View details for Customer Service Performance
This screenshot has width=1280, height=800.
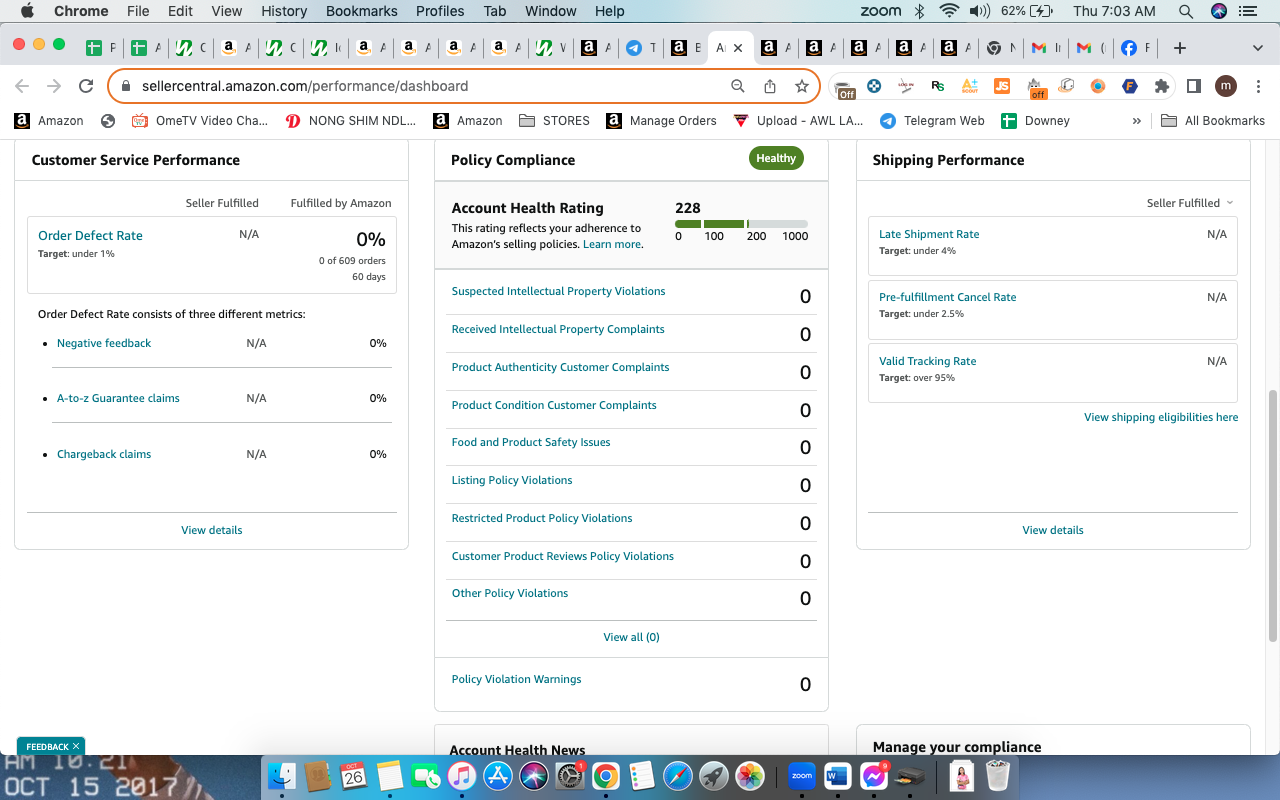pyautogui.click(x=211, y=530)
